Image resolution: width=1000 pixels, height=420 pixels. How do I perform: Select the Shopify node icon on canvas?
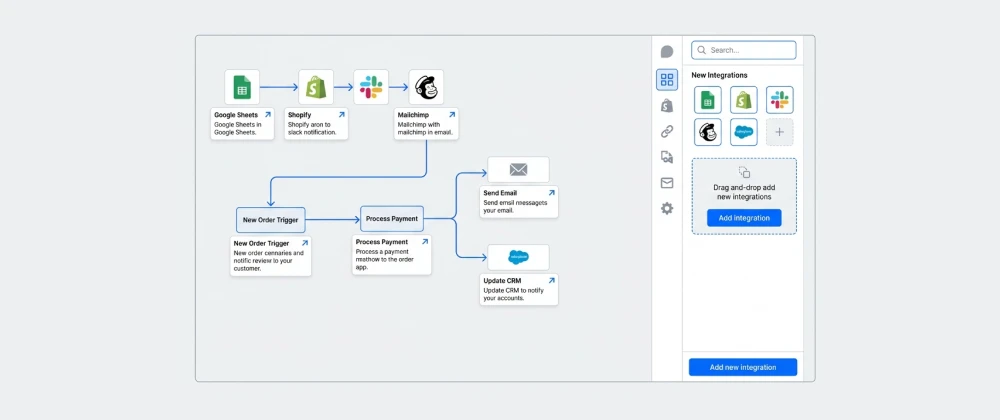[316, 87]
